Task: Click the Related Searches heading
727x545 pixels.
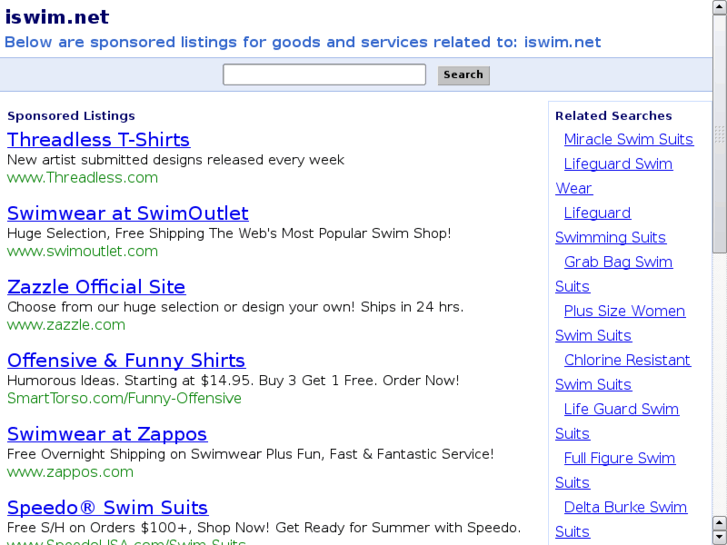Action: (x=613, y=116)
